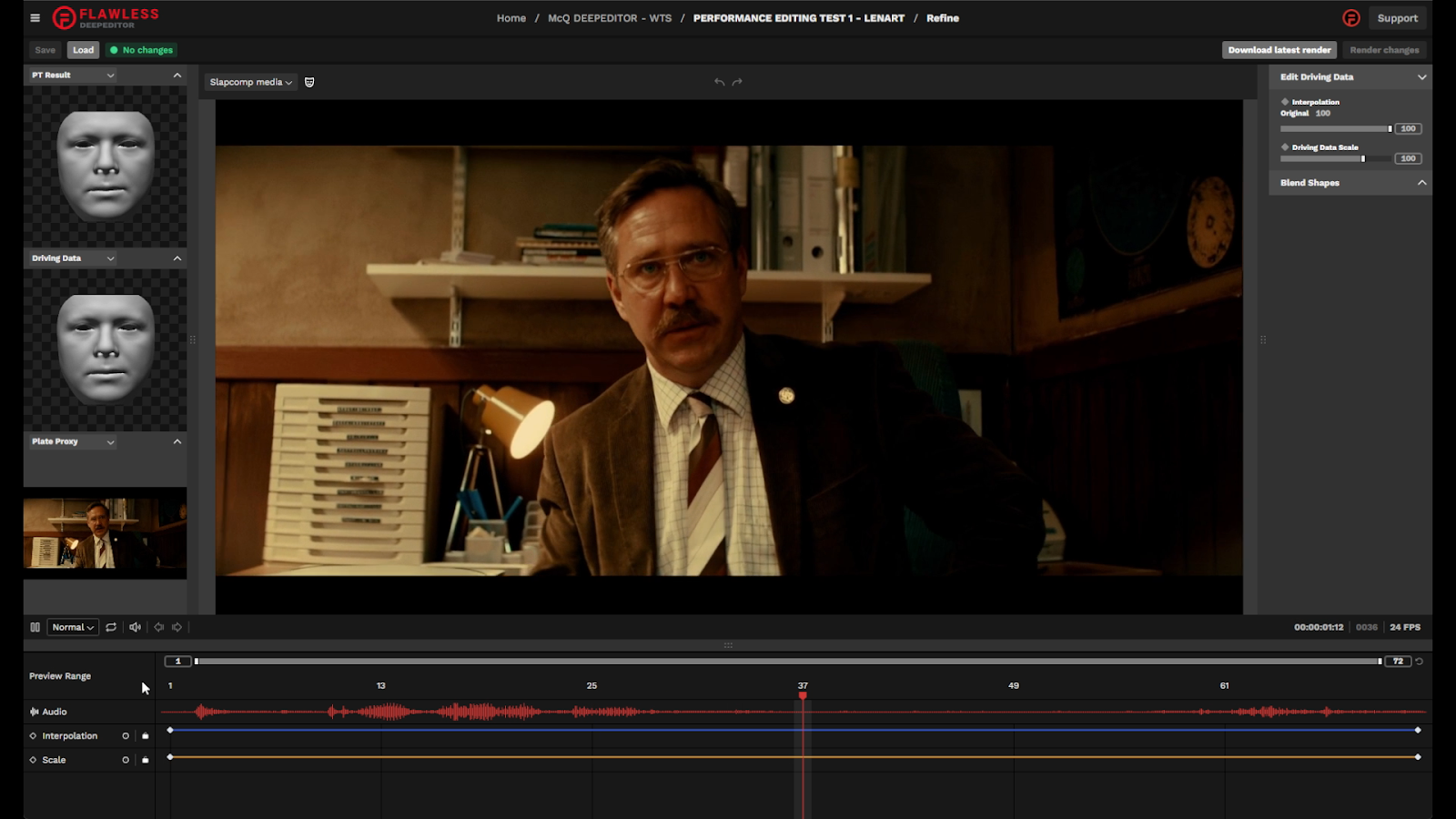
Task: Click the Save button
Action: point(45,50)
